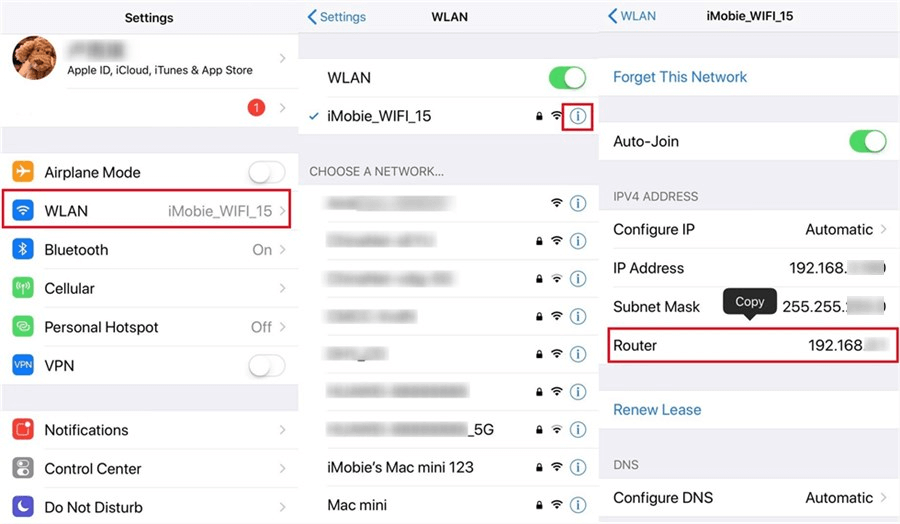The height and width of the screenshot is (524, 900).
Task: Open the WLAN iMobie_WIFI_15 settings row
Action: click(x=146, y=210)
